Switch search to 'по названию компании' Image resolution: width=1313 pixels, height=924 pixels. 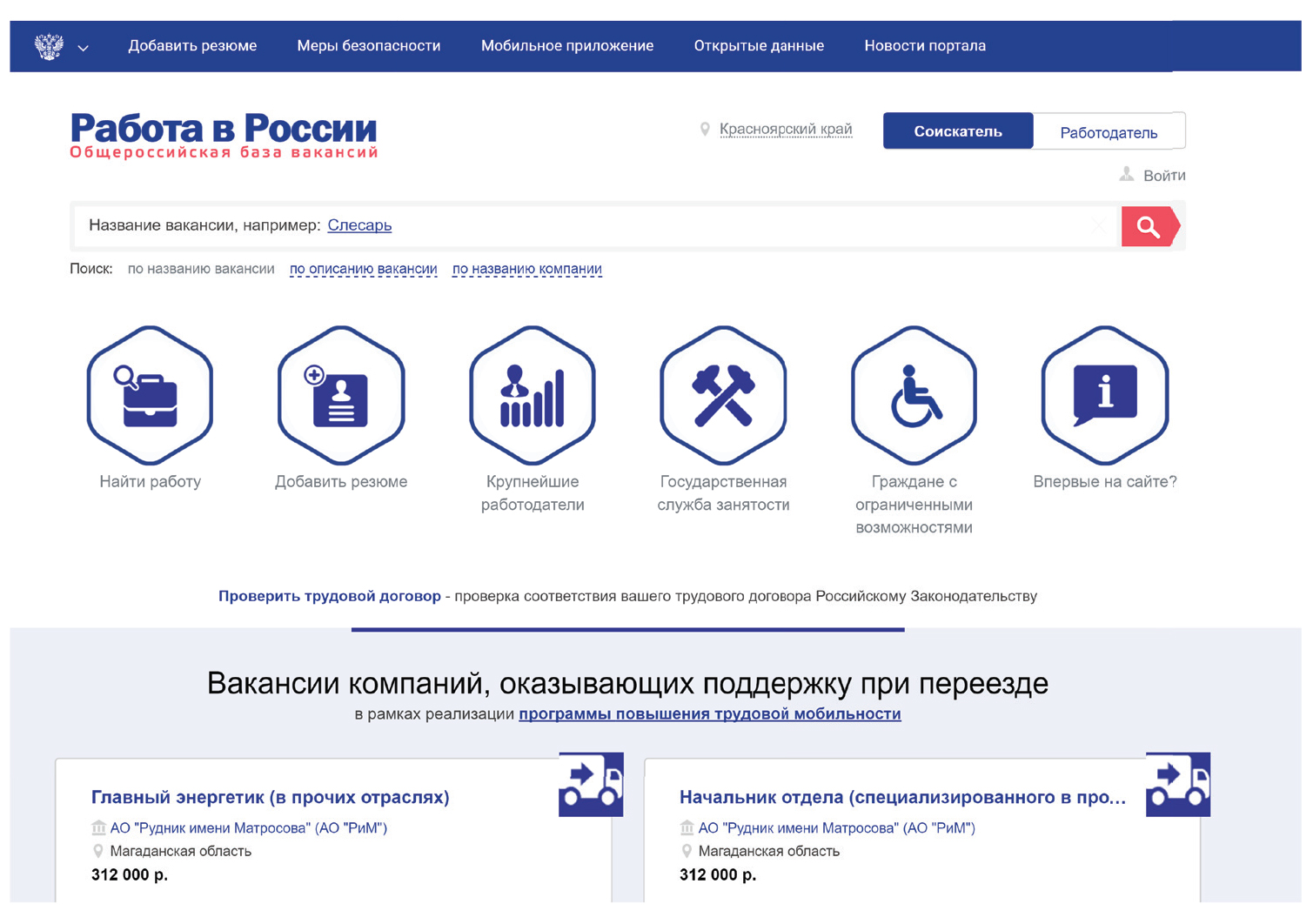click(x=527, y=269)
